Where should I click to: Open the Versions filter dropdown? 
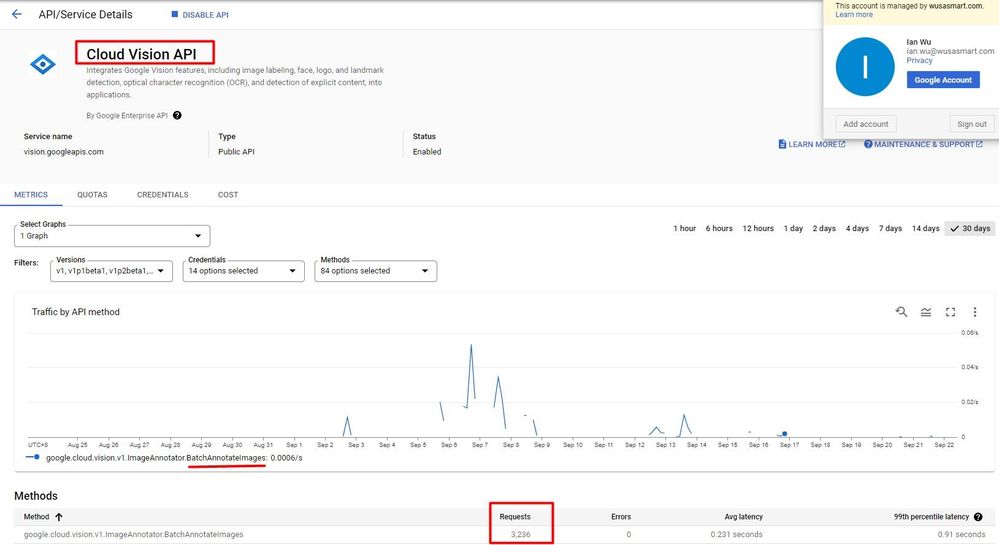111,271
